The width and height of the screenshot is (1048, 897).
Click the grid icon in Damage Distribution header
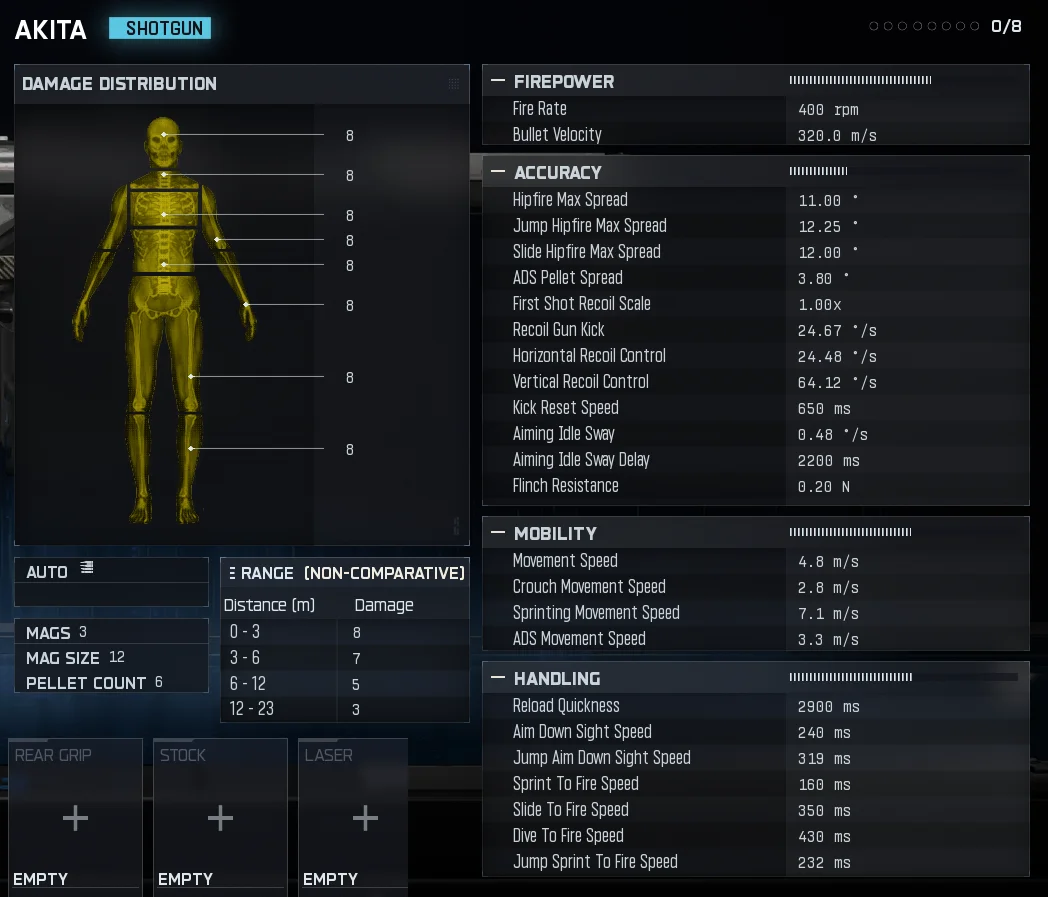(x=454, y=84)
